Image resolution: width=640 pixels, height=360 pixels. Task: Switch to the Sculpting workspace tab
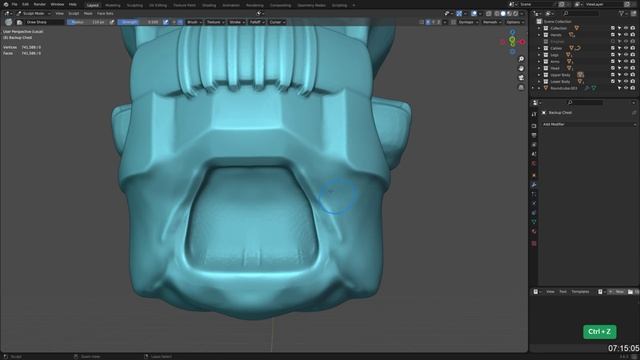pos(135,5)
